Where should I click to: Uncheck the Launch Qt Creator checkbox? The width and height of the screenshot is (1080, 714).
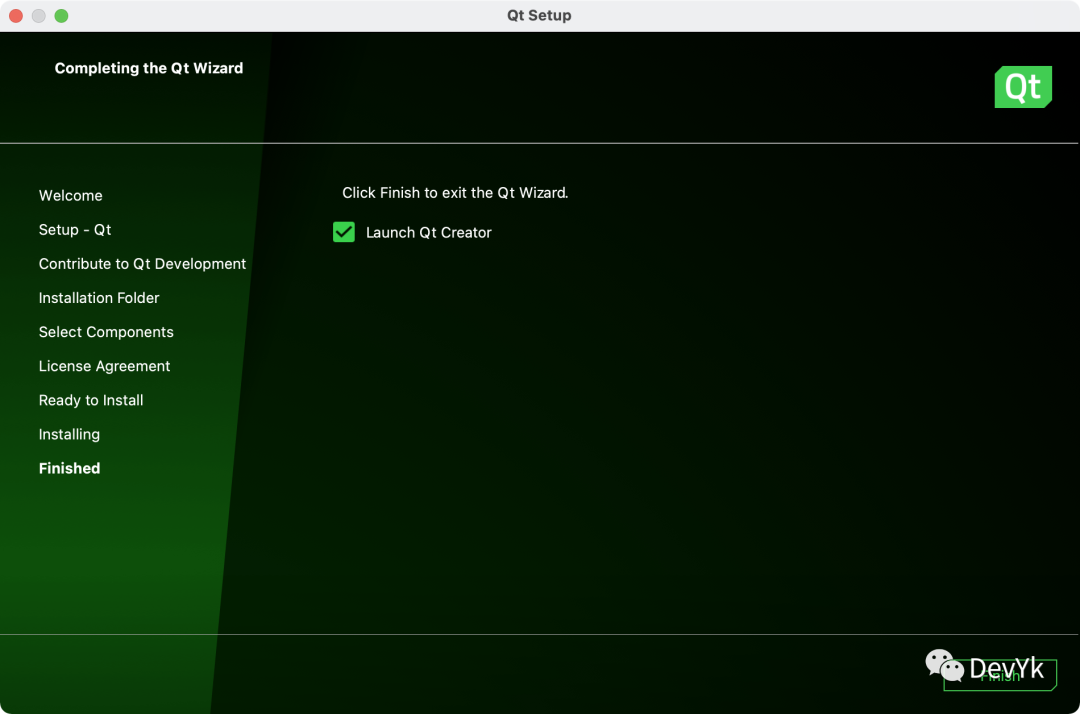click(344, 232)
